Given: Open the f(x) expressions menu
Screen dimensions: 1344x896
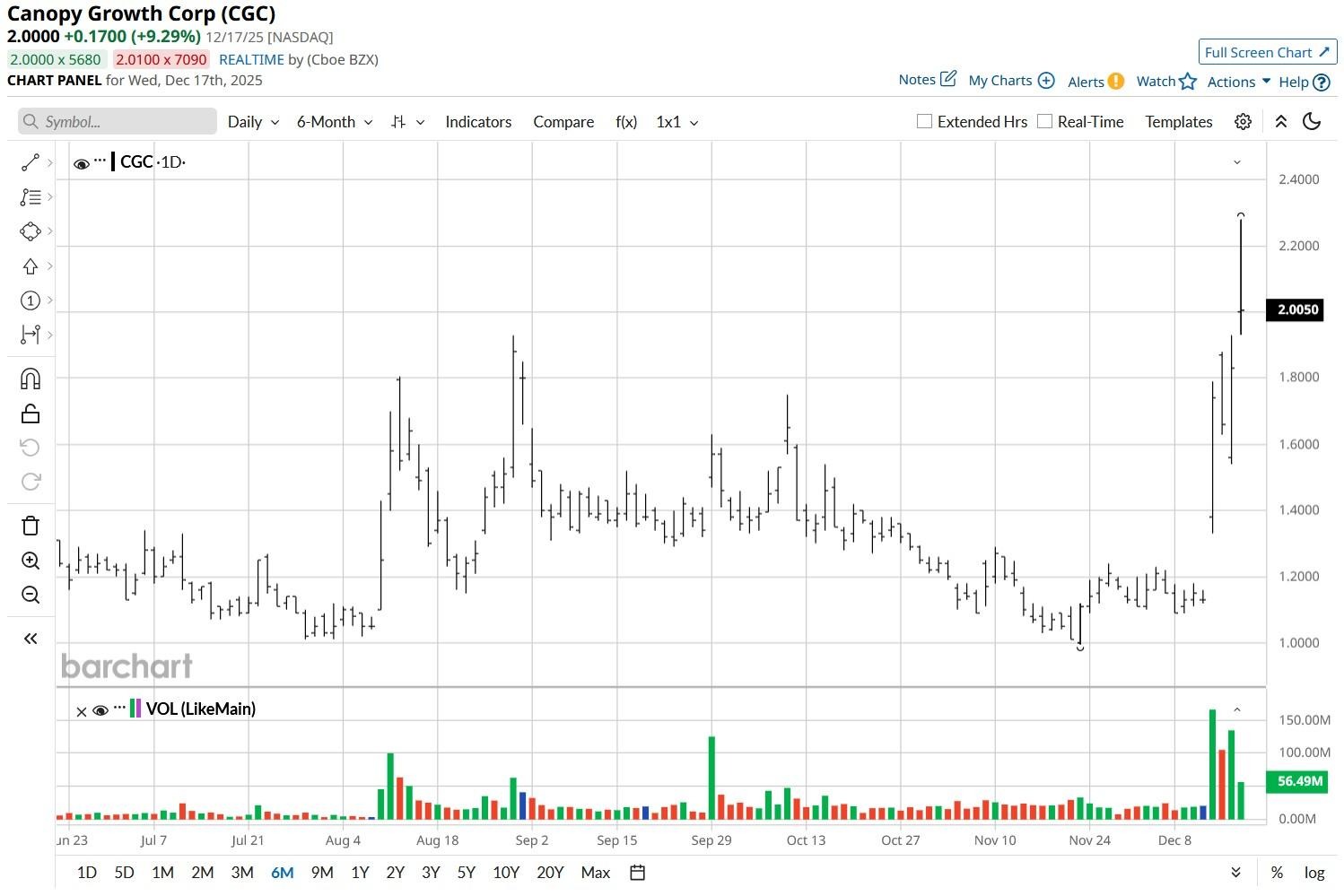Looking at the screenshot, I should tap(626, 122).
